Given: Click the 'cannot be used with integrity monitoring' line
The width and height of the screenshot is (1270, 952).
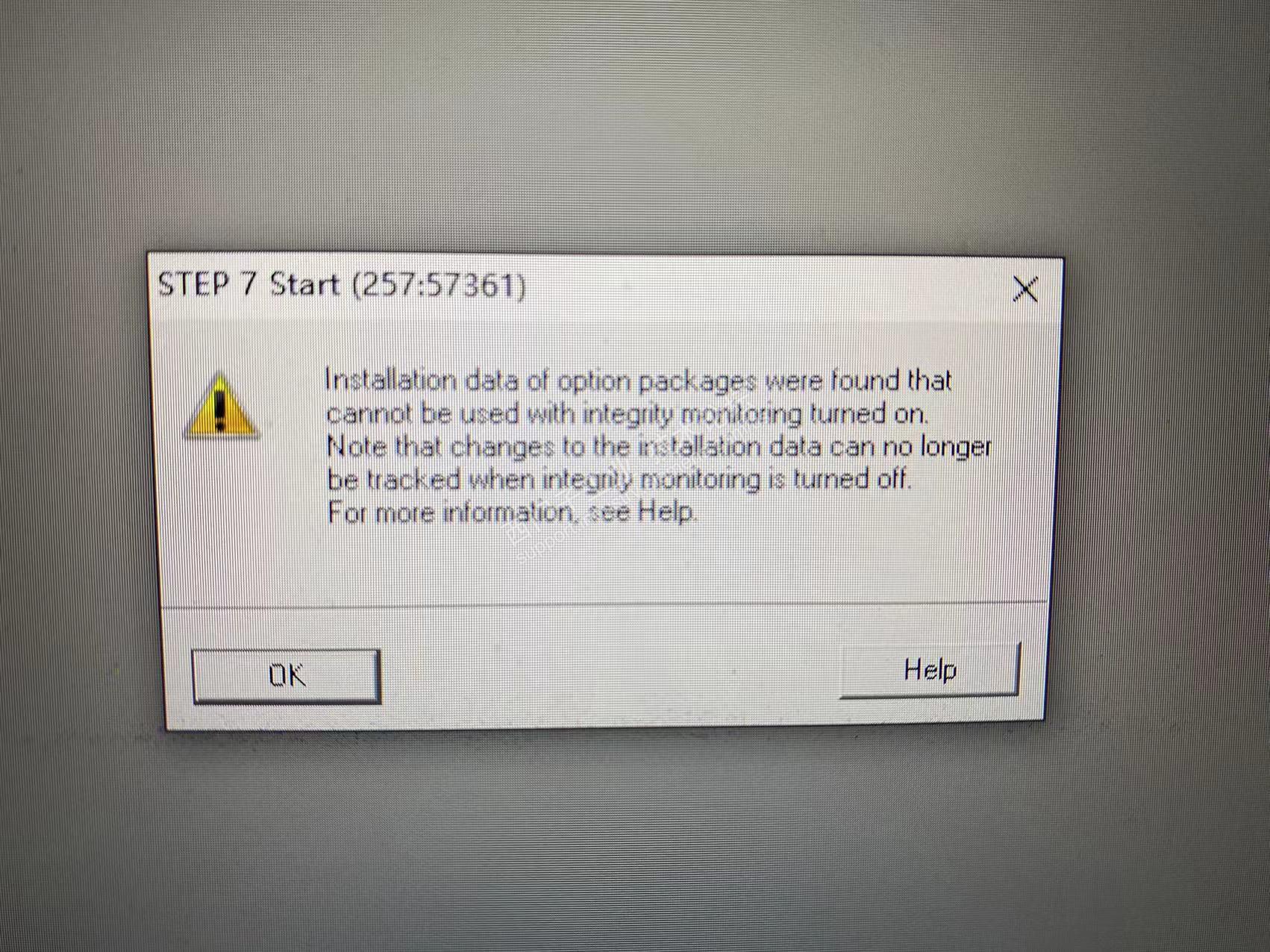Looking at the screenshot, I should pos(627,414).
